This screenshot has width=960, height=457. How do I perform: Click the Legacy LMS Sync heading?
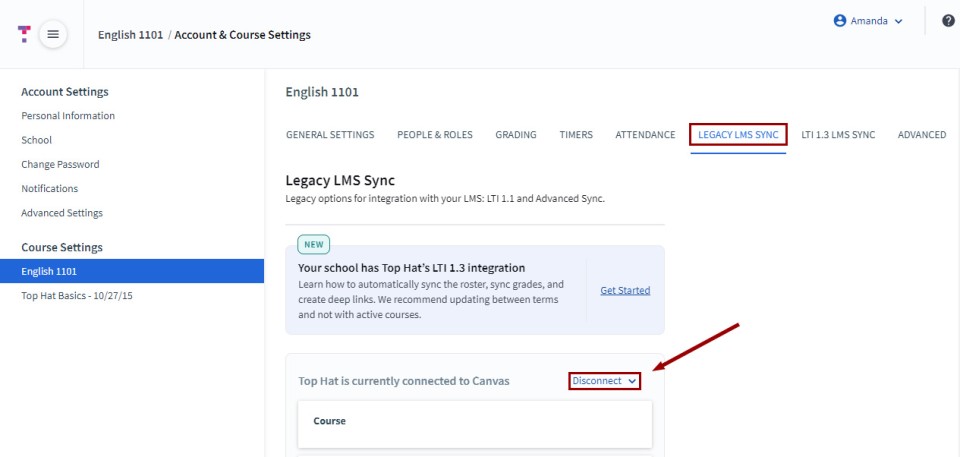click(x=340, y=181)
